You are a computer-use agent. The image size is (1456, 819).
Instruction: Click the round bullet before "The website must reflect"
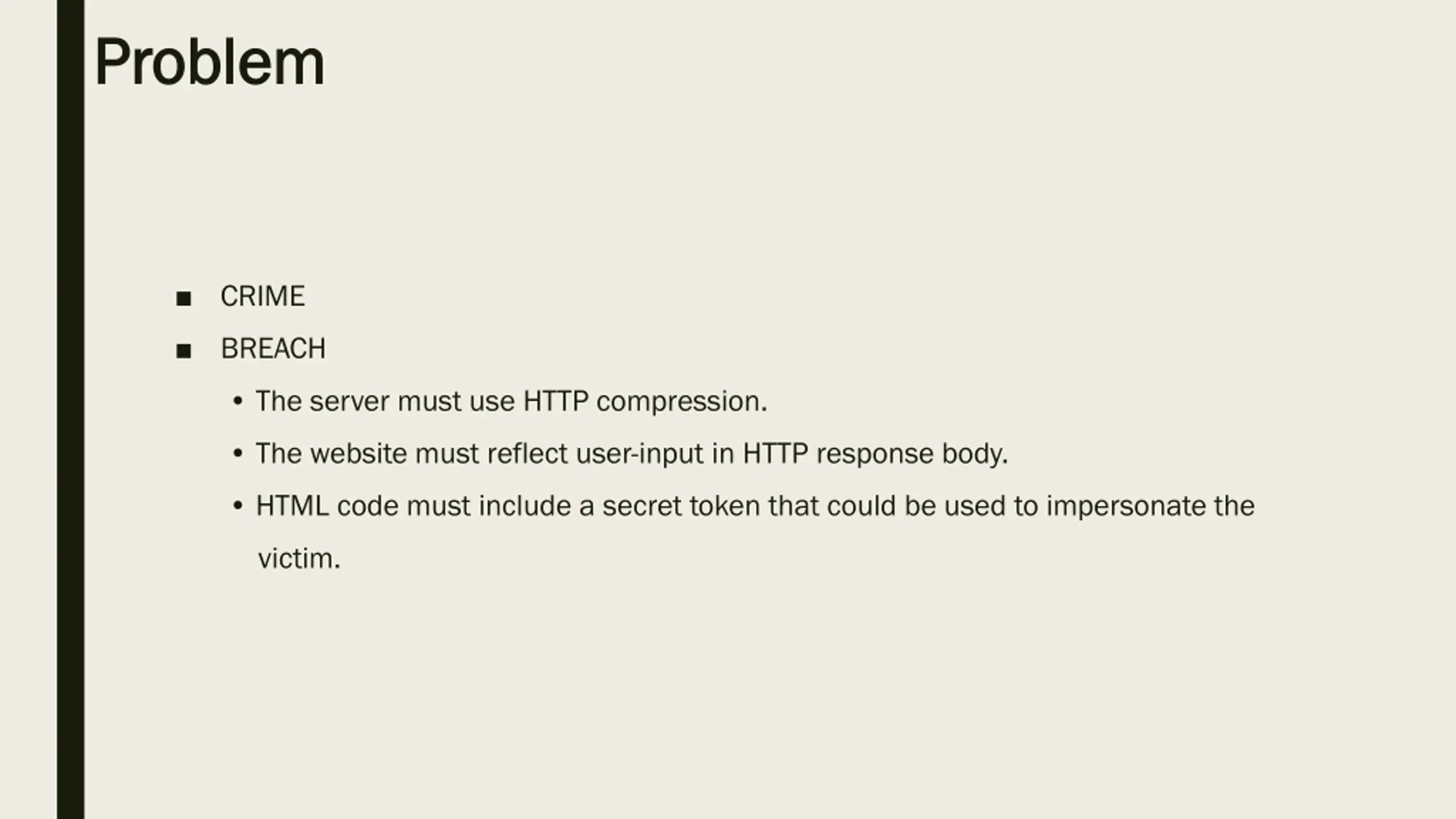pos(238,454)
